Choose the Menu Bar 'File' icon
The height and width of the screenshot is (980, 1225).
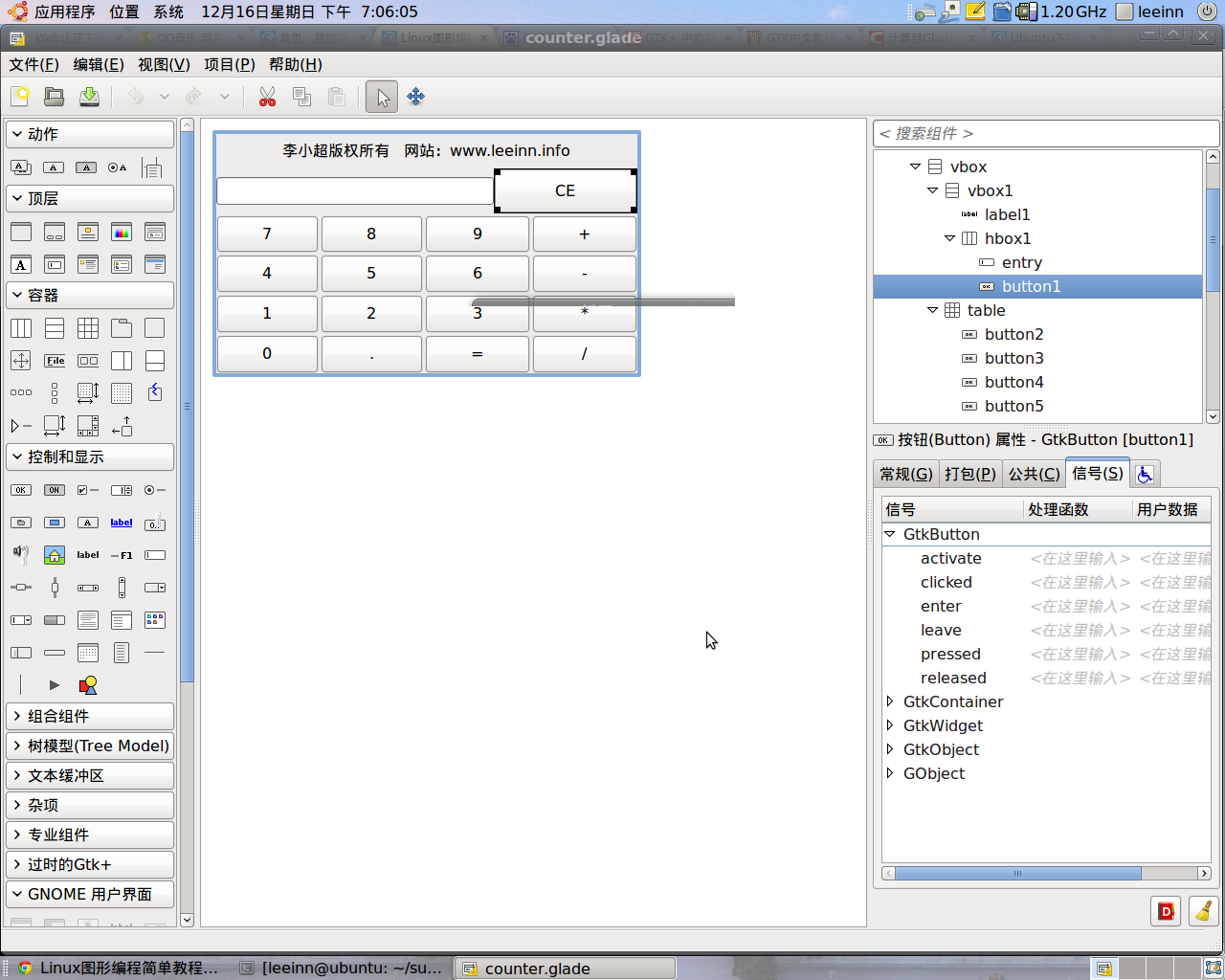coord(55,361)
